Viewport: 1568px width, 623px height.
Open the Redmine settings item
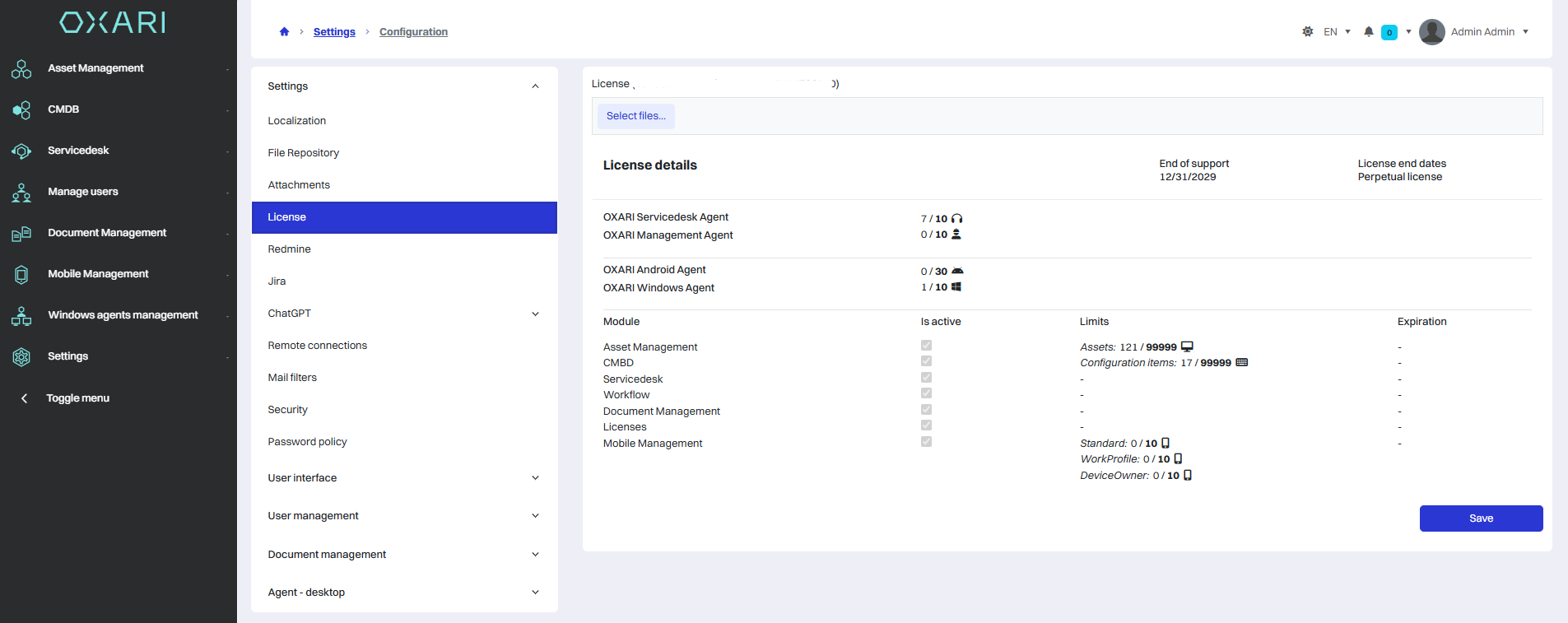[289, 249]
